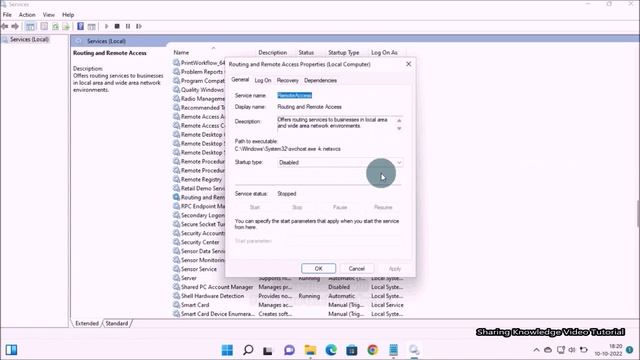Open taskbar Search magnifier

[248, 350]
